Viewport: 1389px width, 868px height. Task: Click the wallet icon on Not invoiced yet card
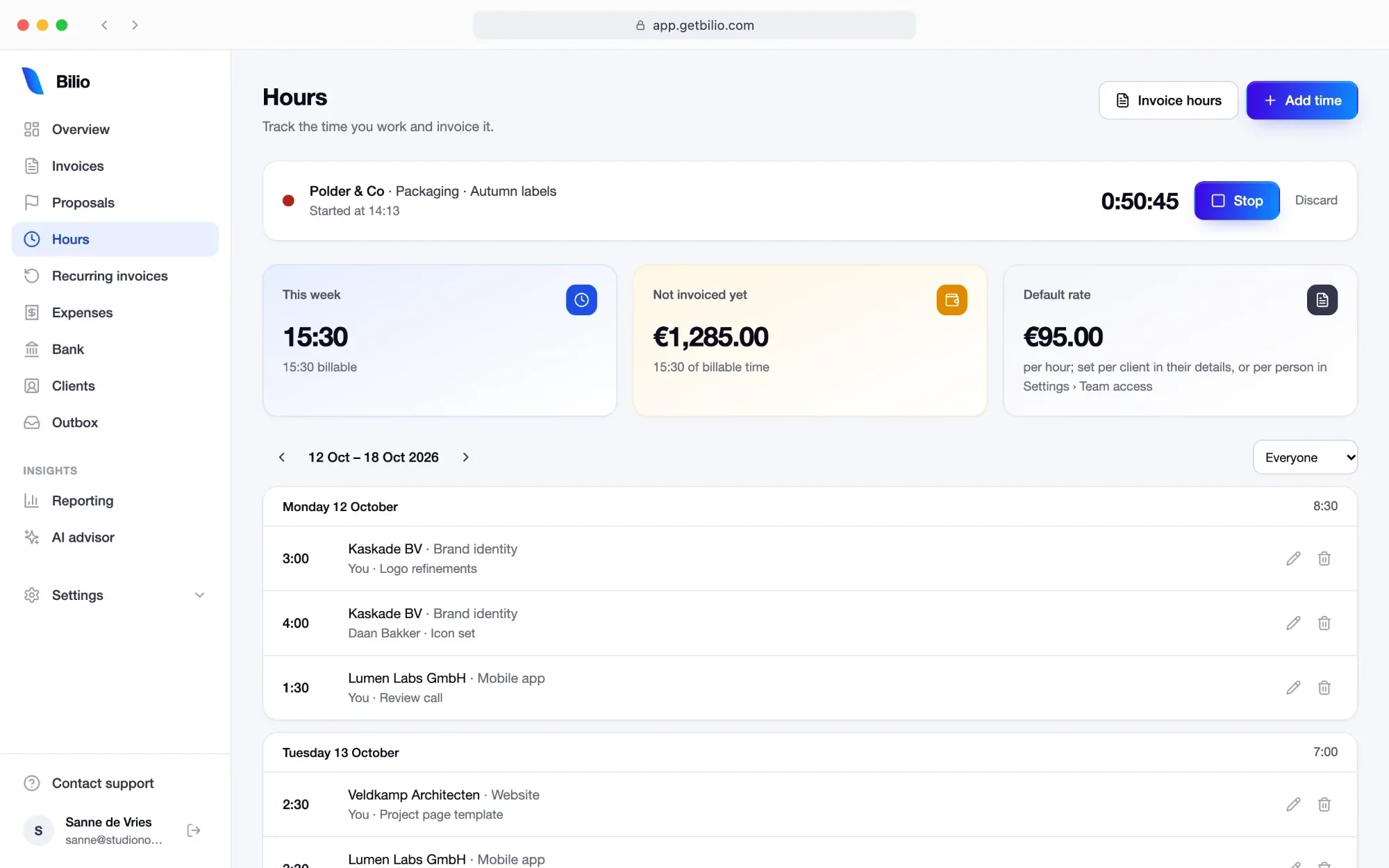pos(951,300)
